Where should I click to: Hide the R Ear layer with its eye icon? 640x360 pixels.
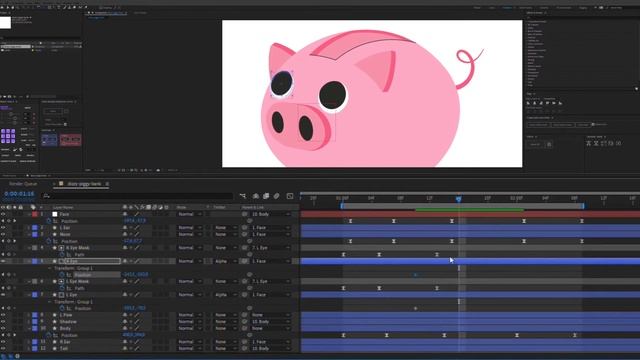point(3,342)
